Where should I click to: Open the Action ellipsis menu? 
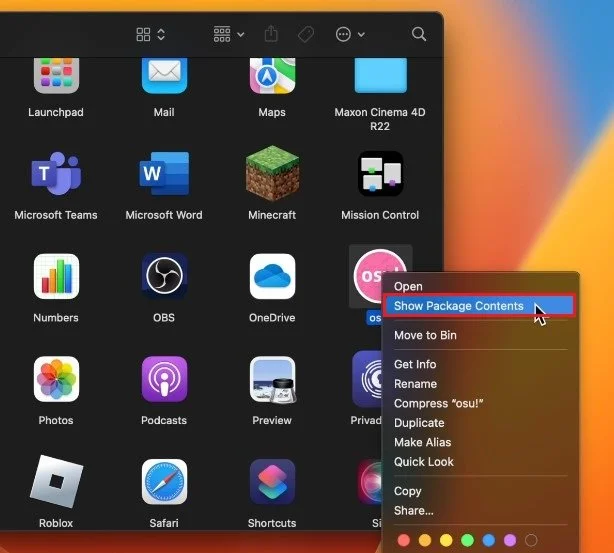(x=350, y=34)
